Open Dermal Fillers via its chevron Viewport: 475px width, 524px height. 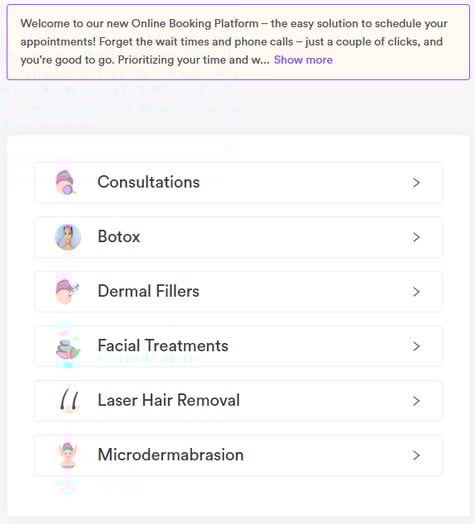click(x=416, y=292)
